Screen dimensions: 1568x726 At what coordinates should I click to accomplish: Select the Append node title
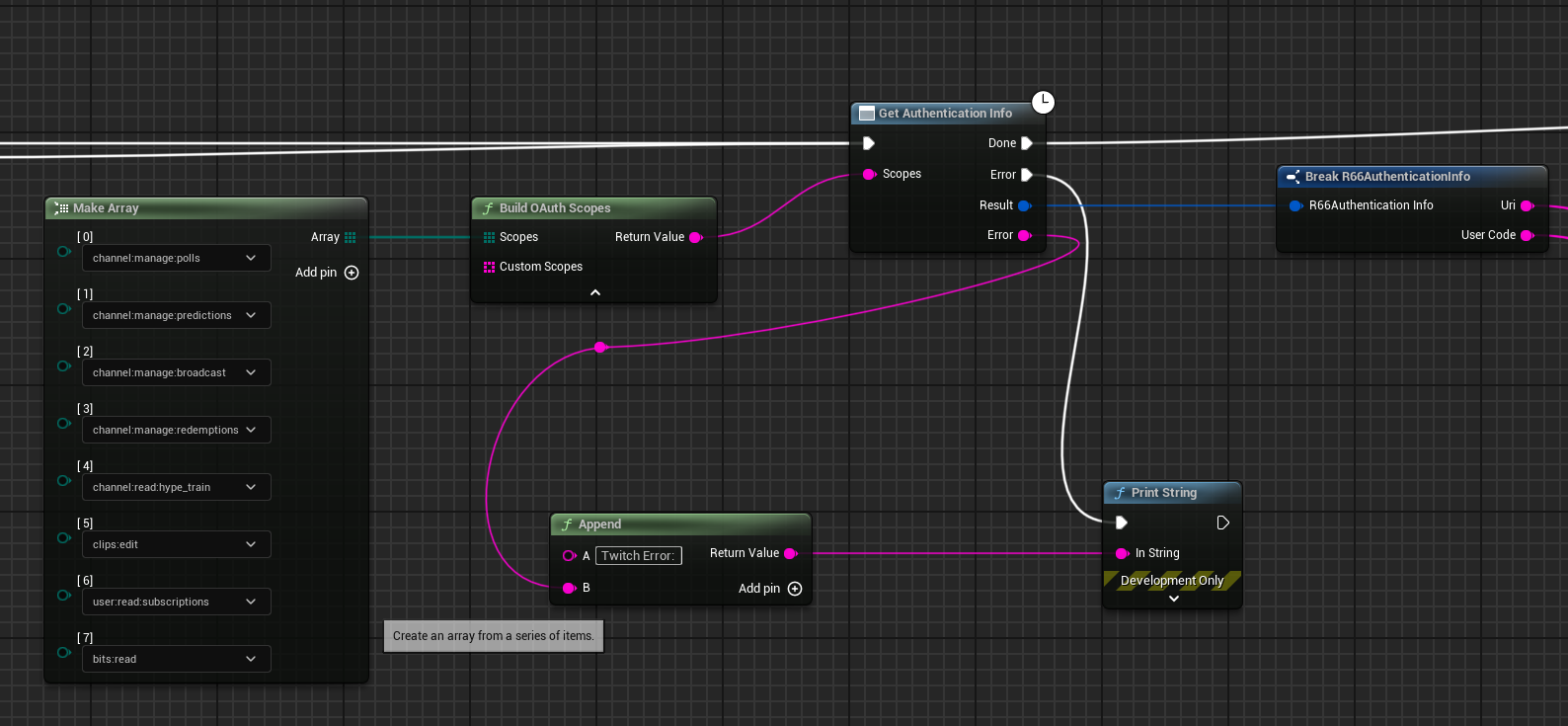[599, 524]
